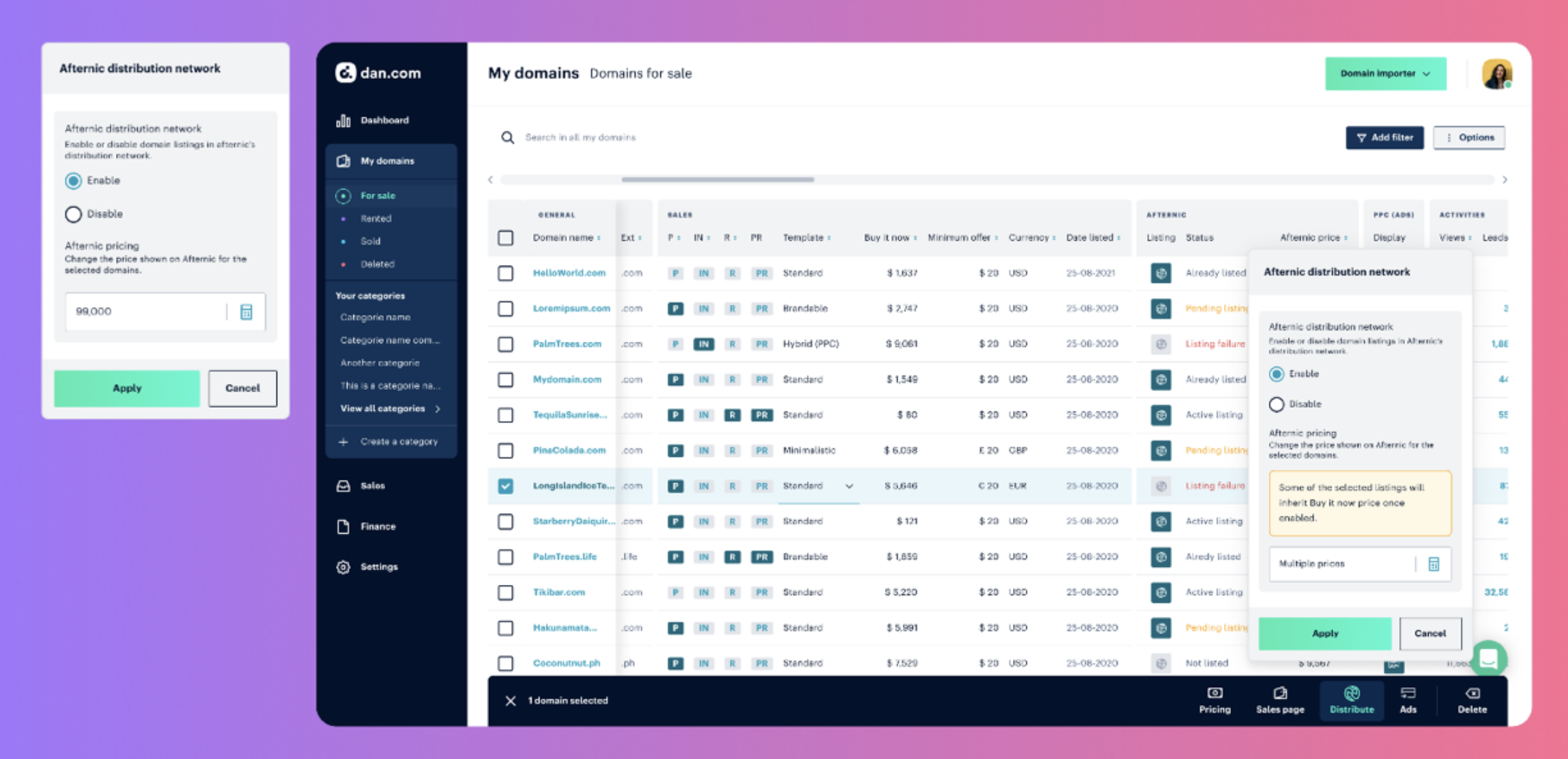The image size is (1568, 759).
Task: Close the domain selection bar with X
Action: click(x=510, y=701)
